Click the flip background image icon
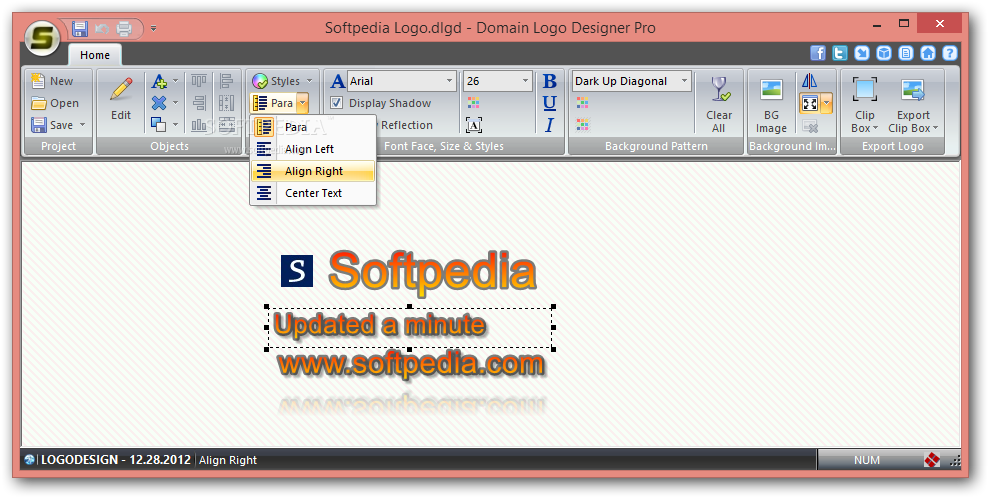This screenshot has width=989, height=498. pyautogui.click(x=809, y=81)
